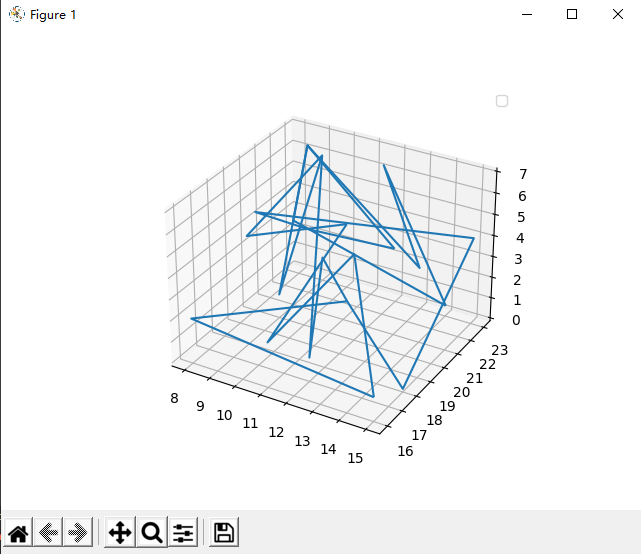Go back to previous view arrow
The image size is (641, 554).
click(x=48, y=532)
